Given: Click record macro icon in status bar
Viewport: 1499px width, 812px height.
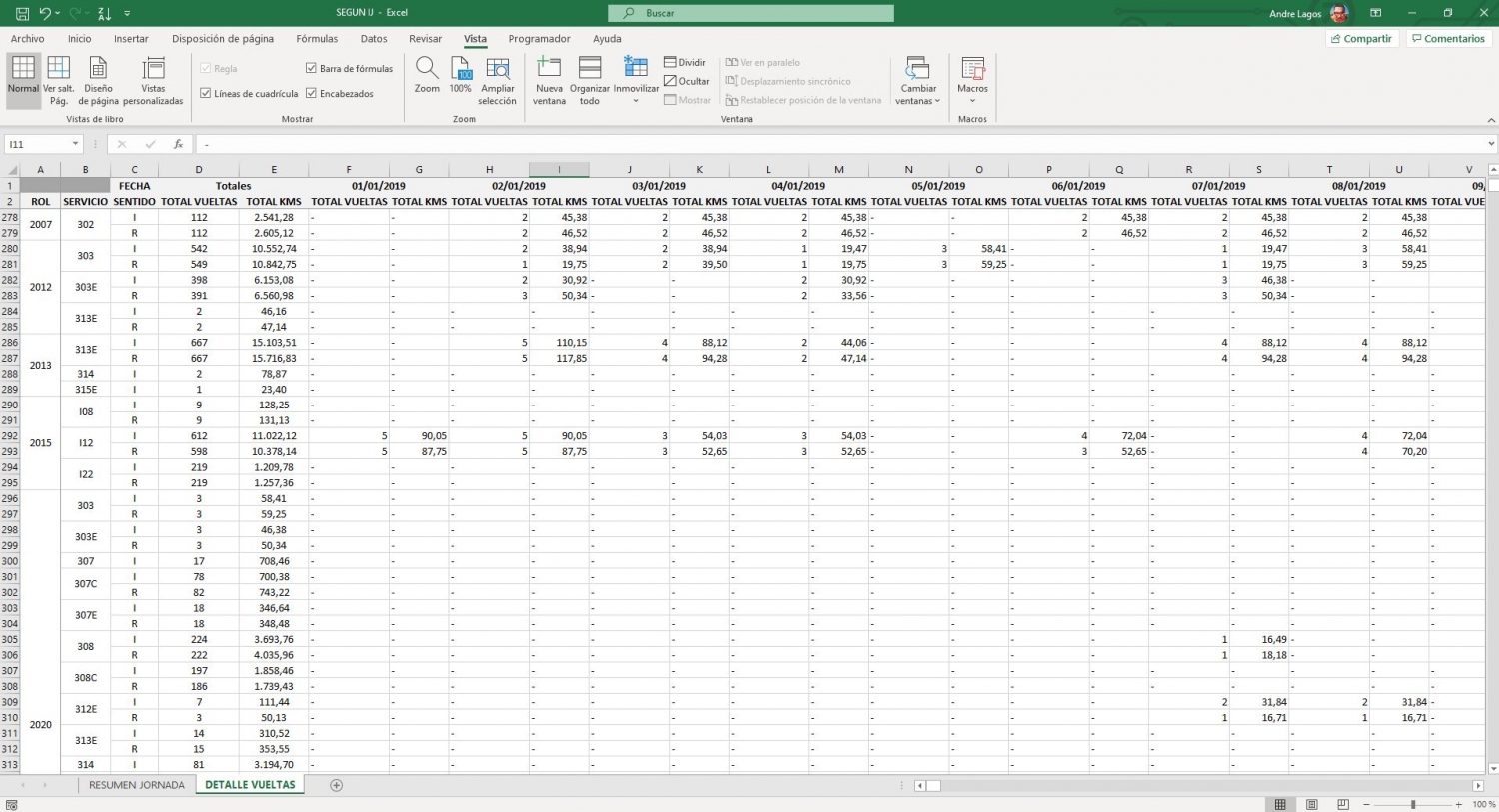Looking at the screenshot, I should 11,804.
